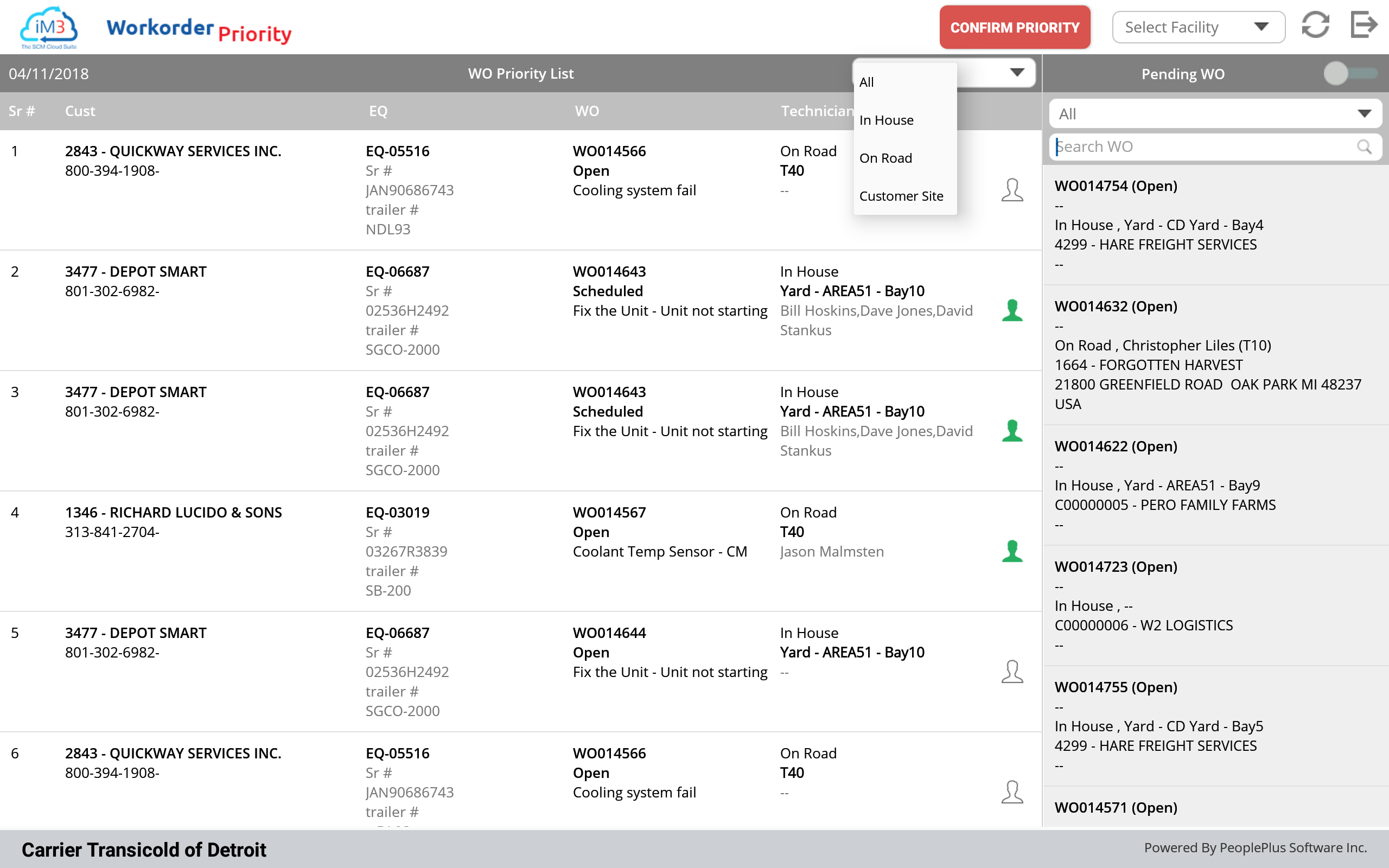
Task: Click technician icon for WO0014644 row
Action: tap(1012, 672)
